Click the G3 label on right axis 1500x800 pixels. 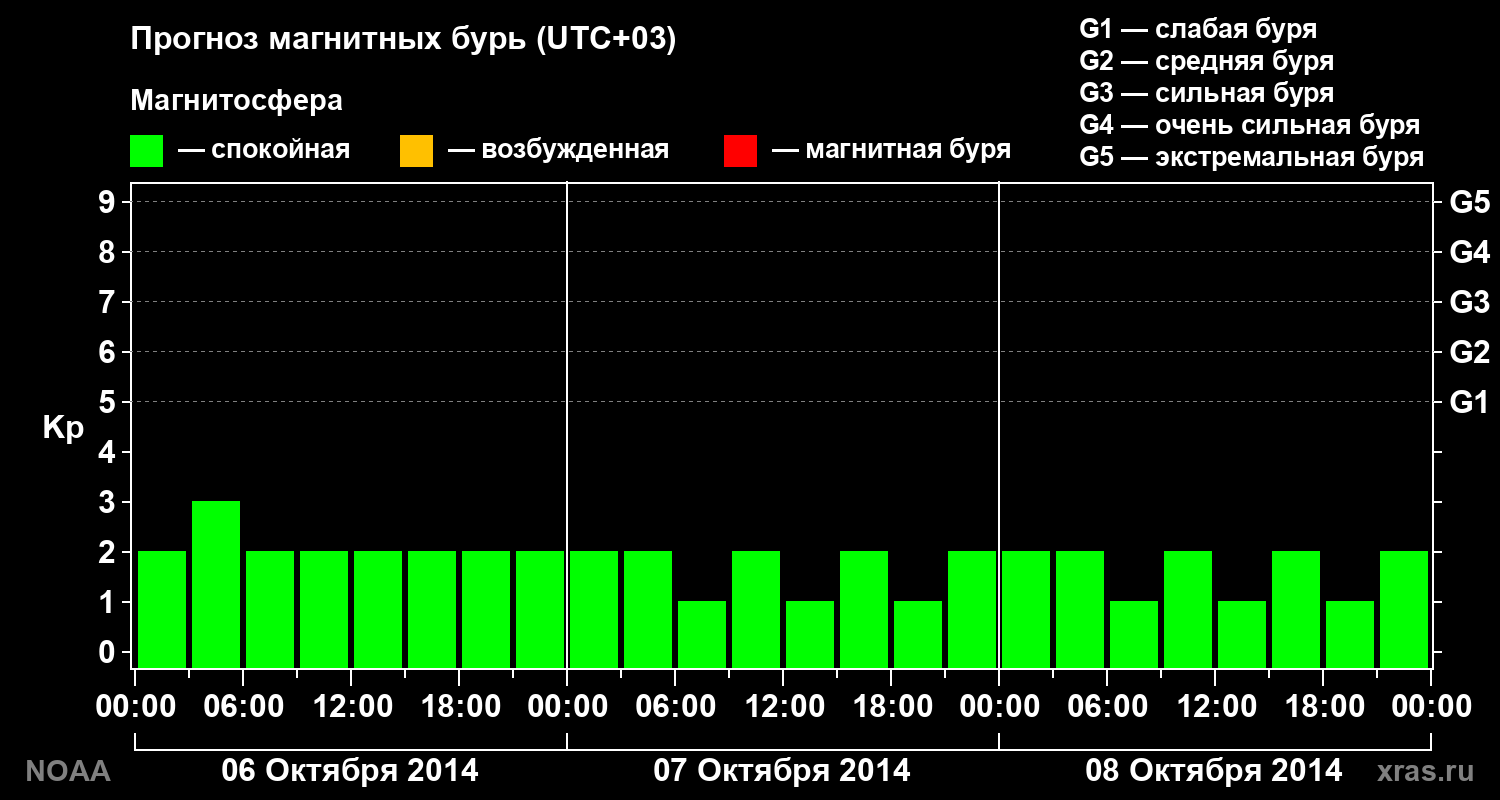click(x=1470, y=302)
